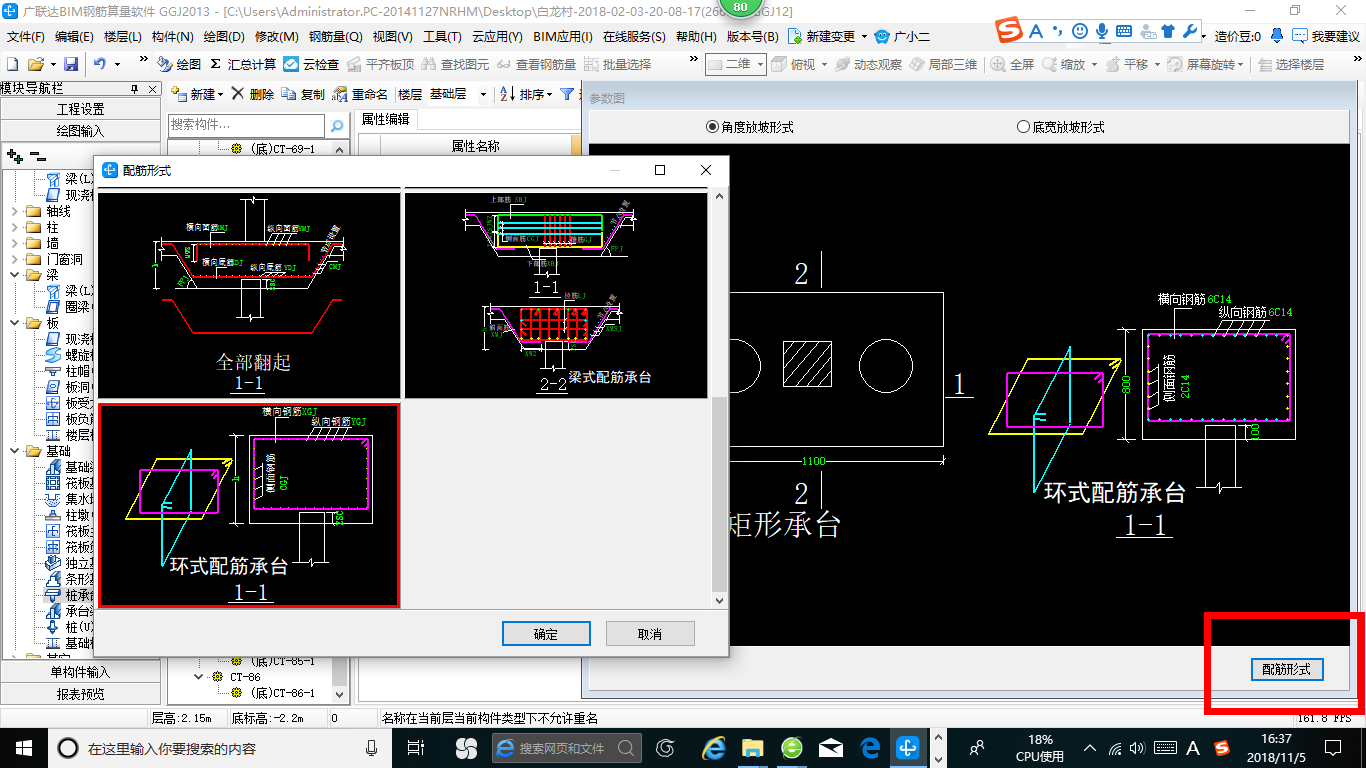1366x768 pixels.
Task: Open the 二维 view mode combo box
Action: [x=736, y=64]
